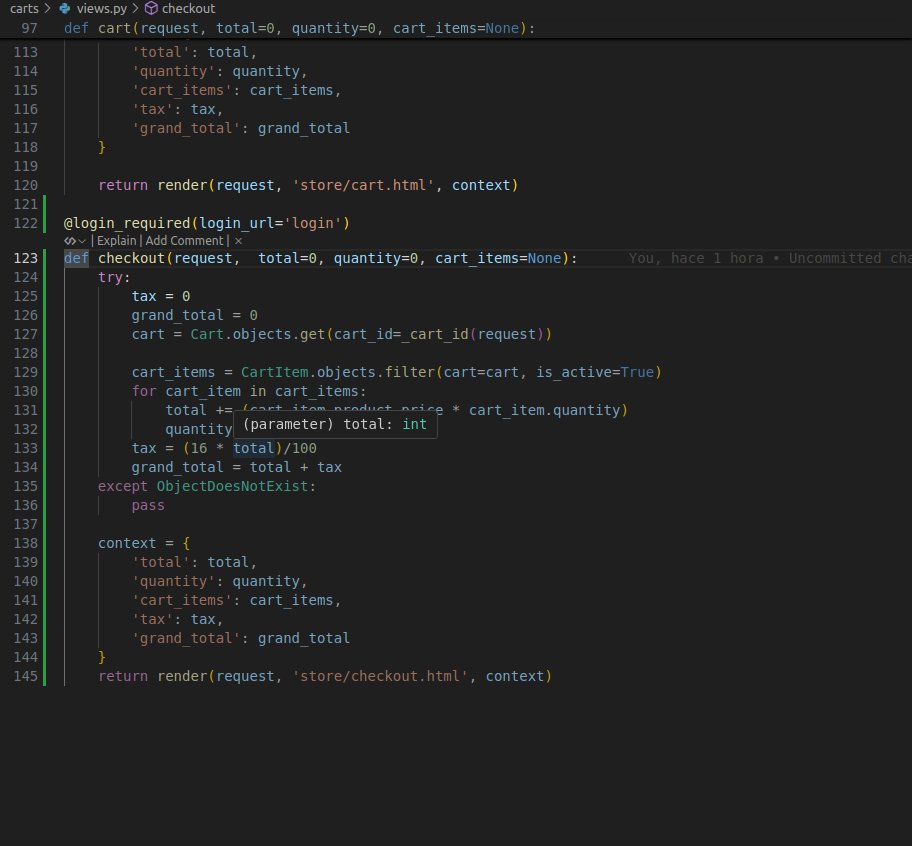
Task: Select the checkout symbol cube icon
Action: tap(151, 8)
